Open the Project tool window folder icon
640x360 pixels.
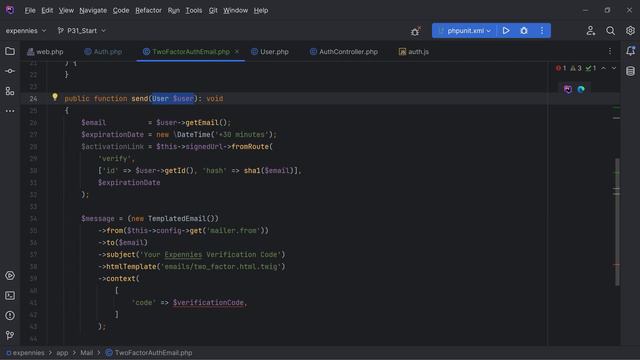pos(10,51)
